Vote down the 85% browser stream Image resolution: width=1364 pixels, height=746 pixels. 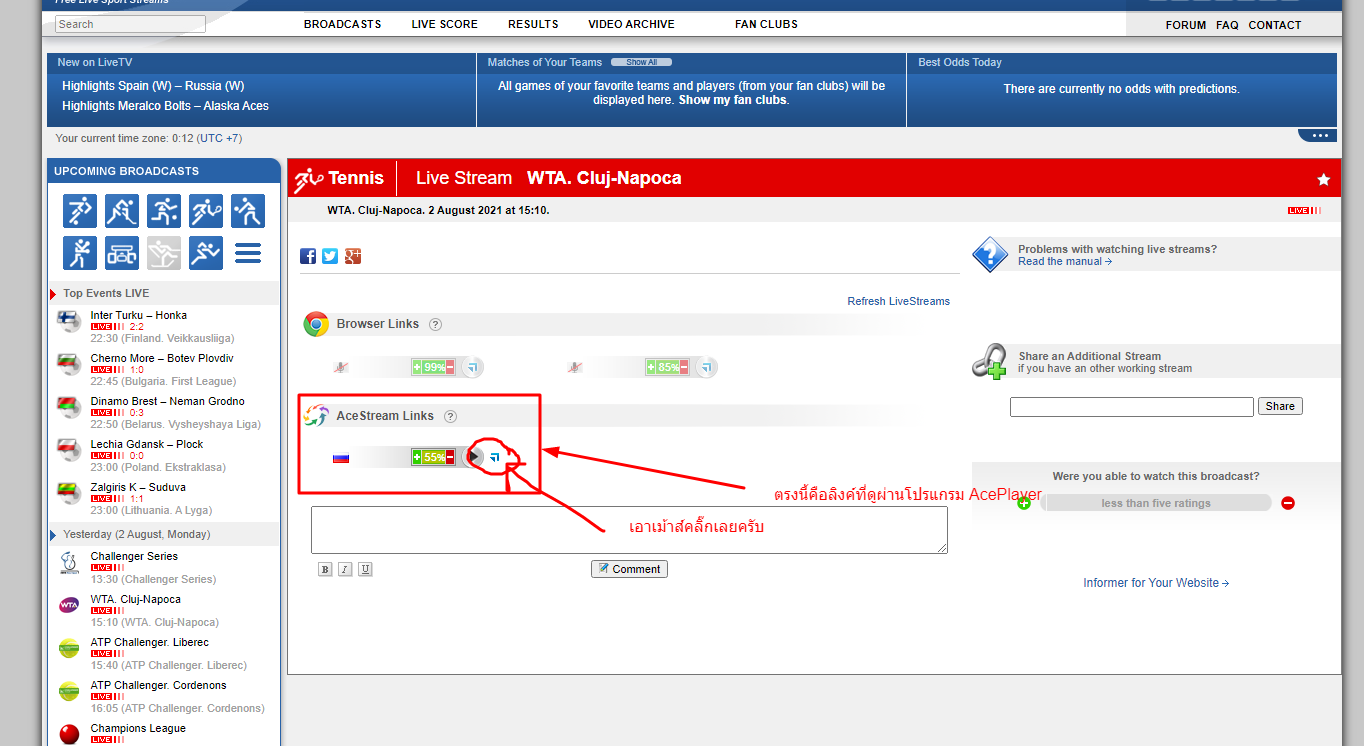[684, 367]
